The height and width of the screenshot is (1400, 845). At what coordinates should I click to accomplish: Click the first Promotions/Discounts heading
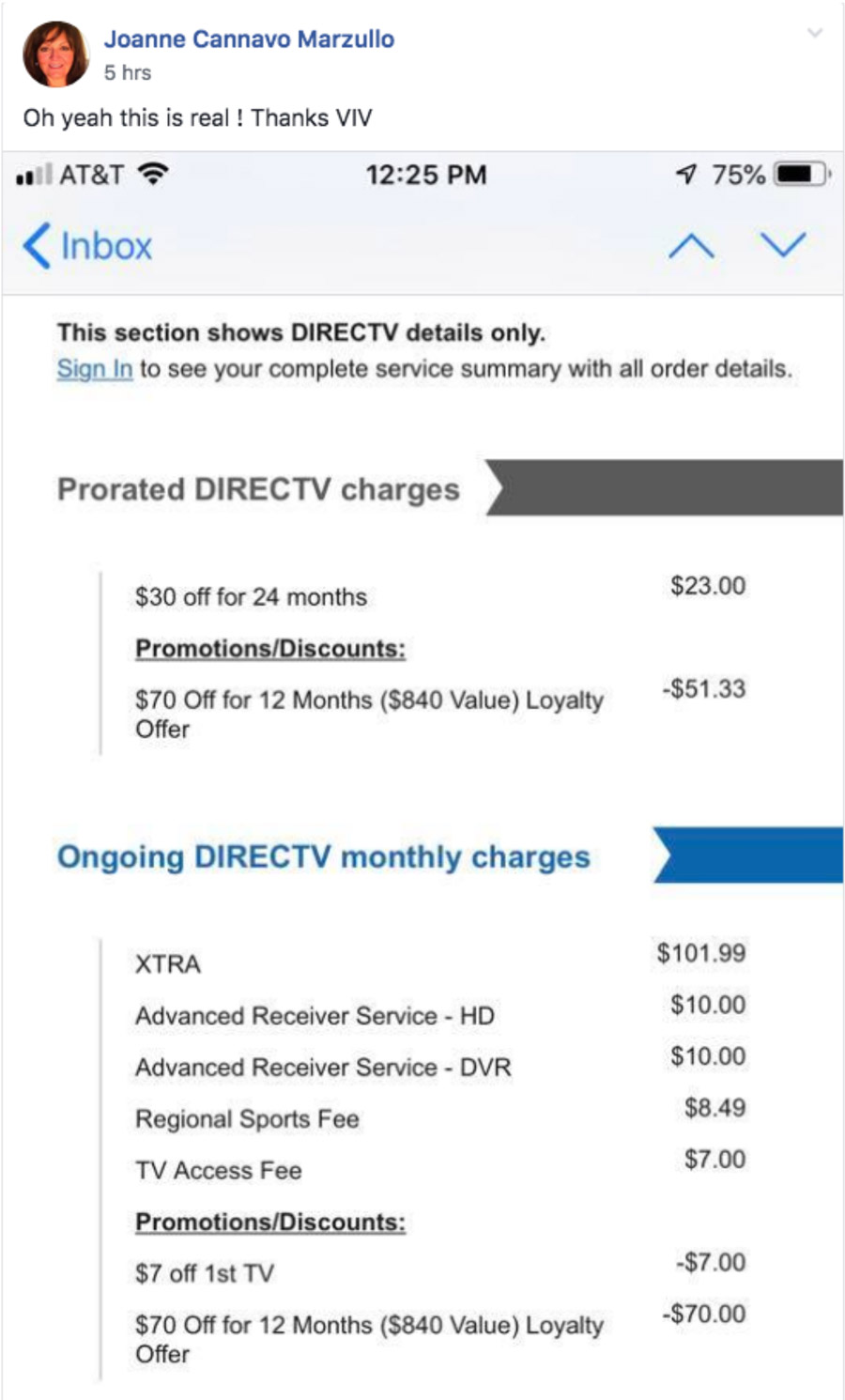(270, 649)
